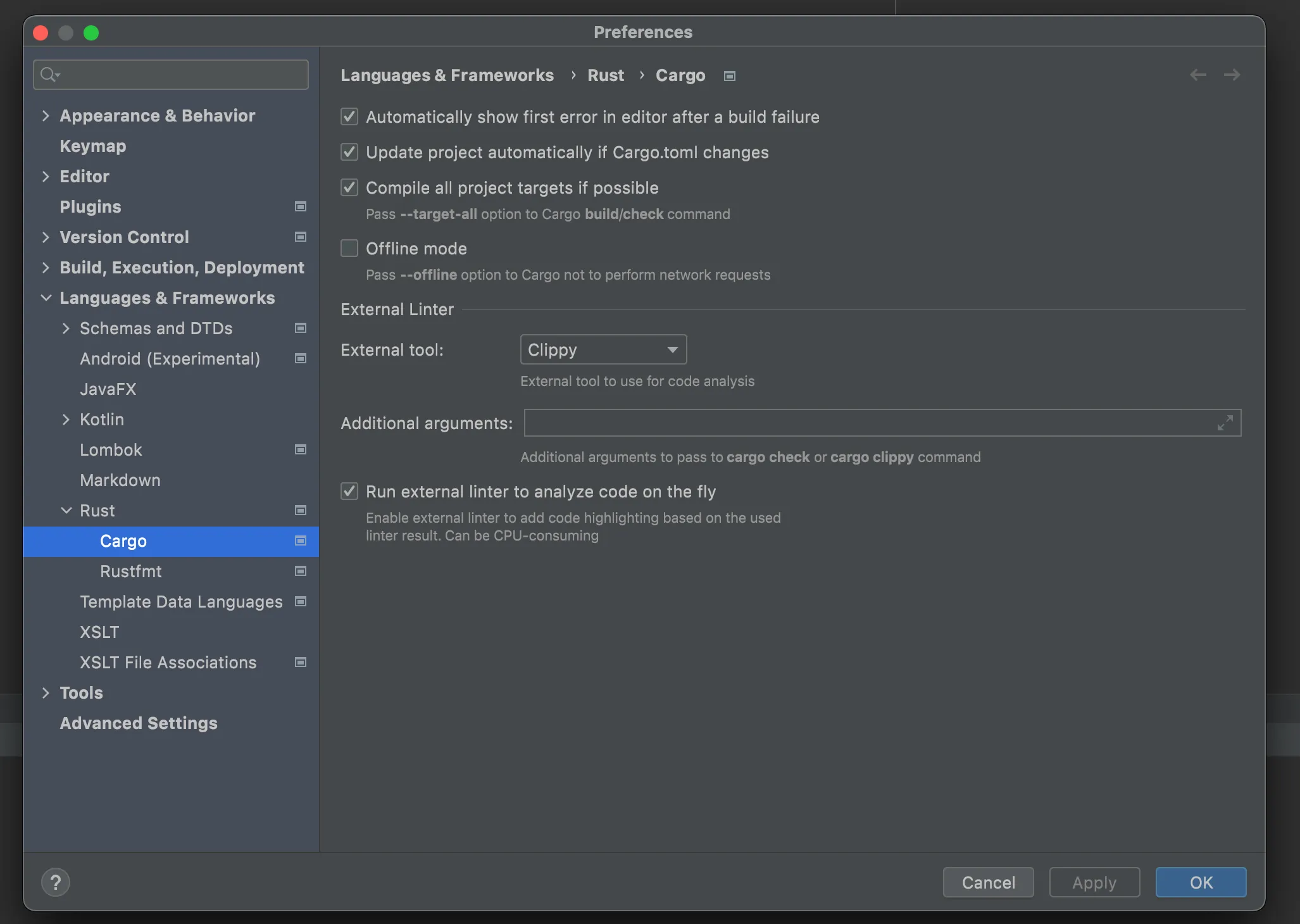Expand the Kotlin tree node
Viewport: 1300px width, 924px height.
(x=66, y=420)
